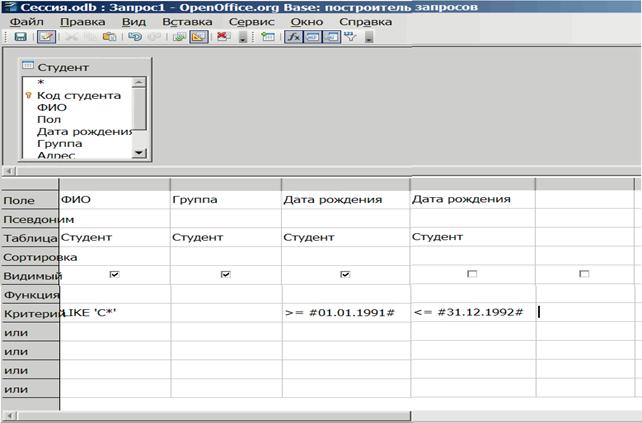Click the Поле row header
Image resolution: width=642 pixels, height=423 pixels.
click(x=30, y=200)
